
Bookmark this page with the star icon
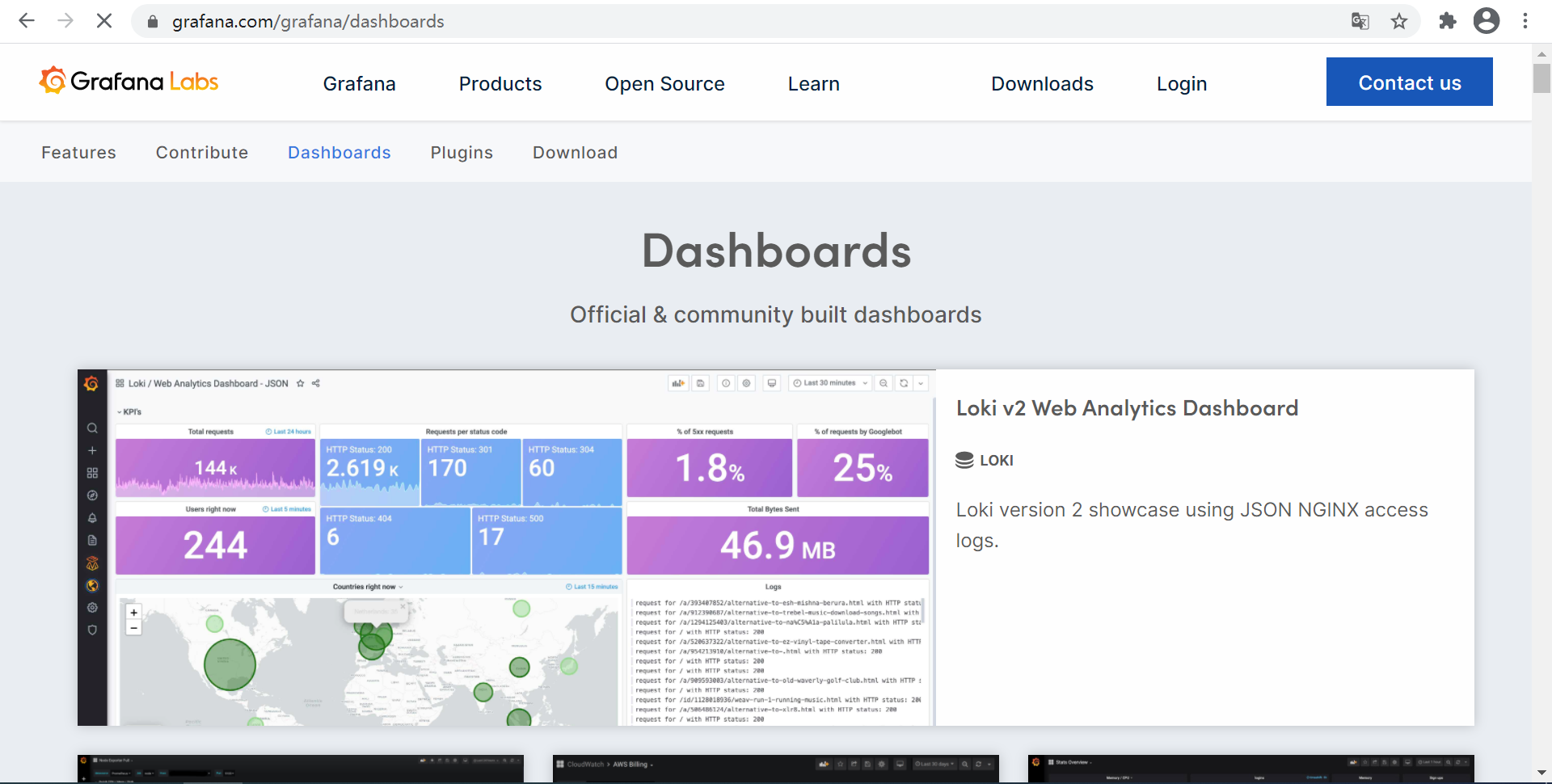click(1399, 22)
